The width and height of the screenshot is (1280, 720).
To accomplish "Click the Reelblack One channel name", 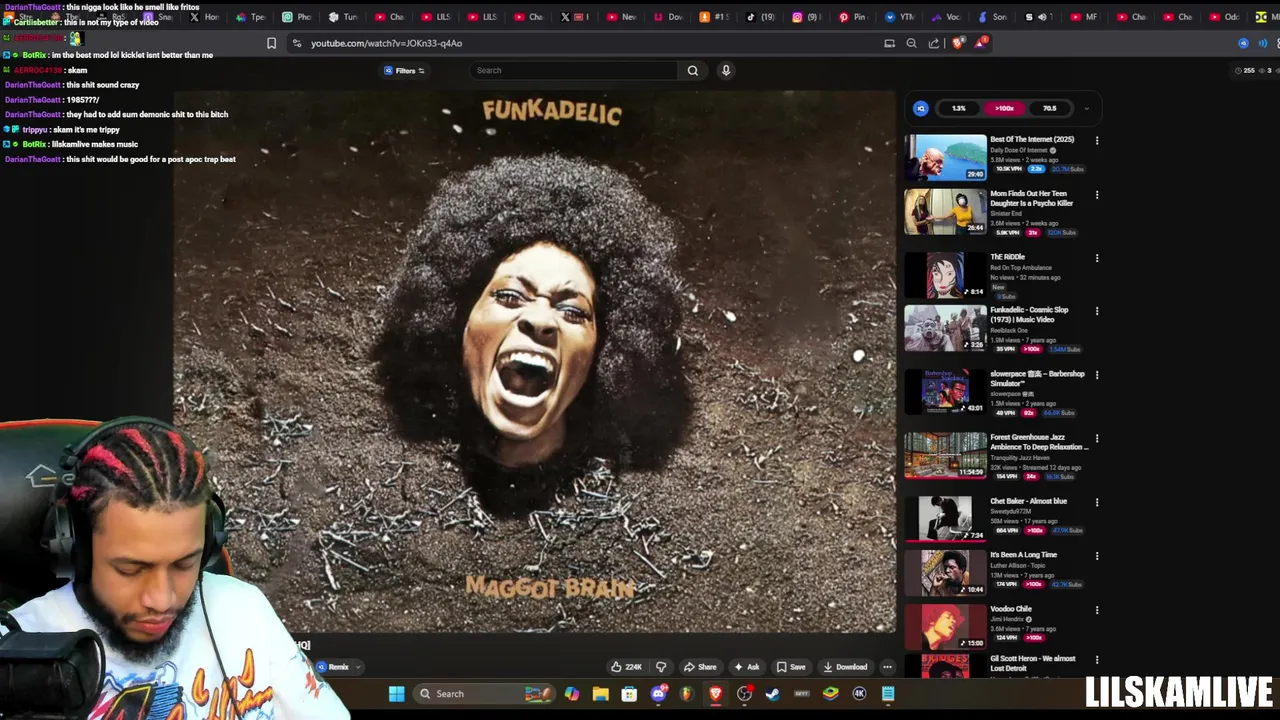I will (x=1007, y=330).
